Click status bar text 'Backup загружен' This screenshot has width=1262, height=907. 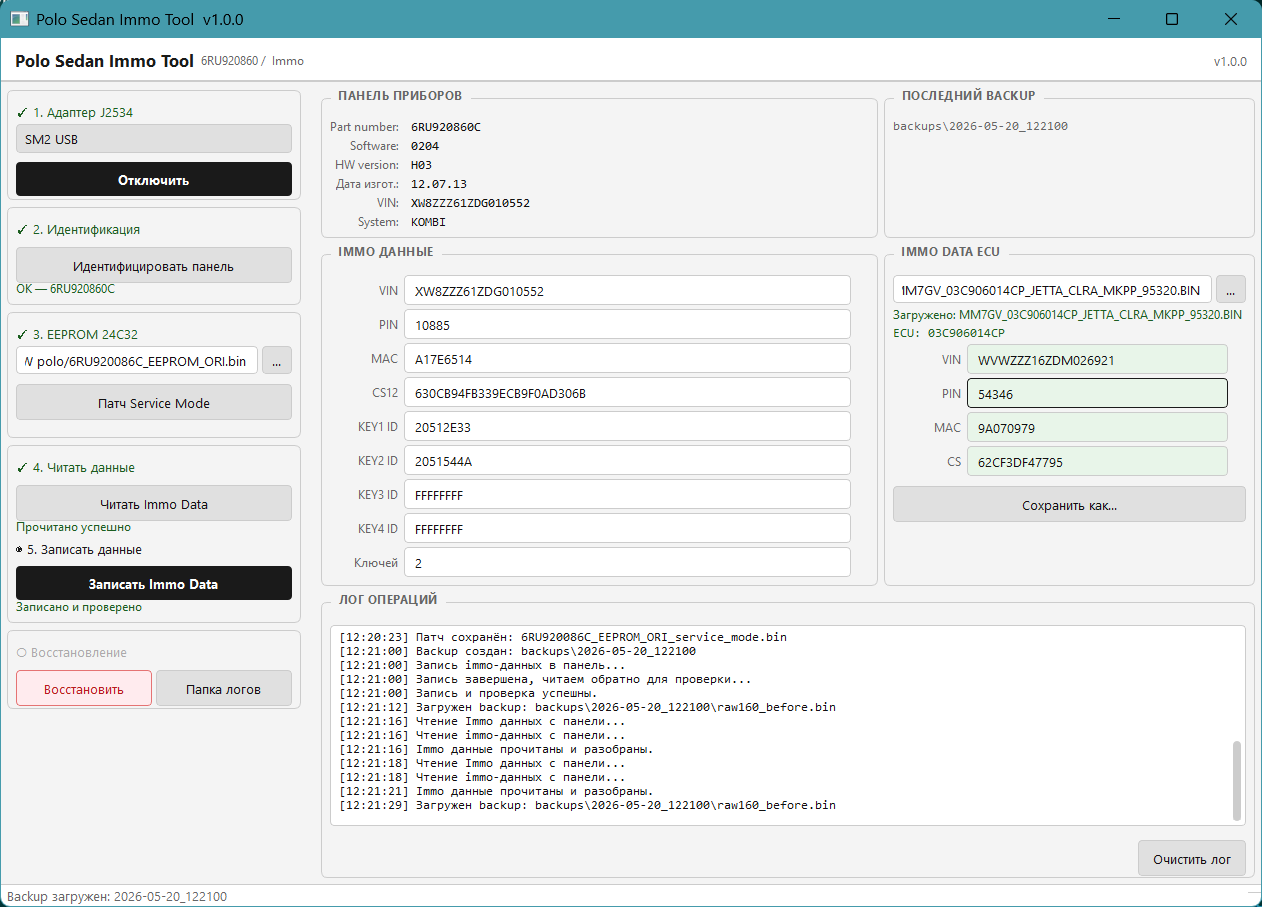[117, 897]
